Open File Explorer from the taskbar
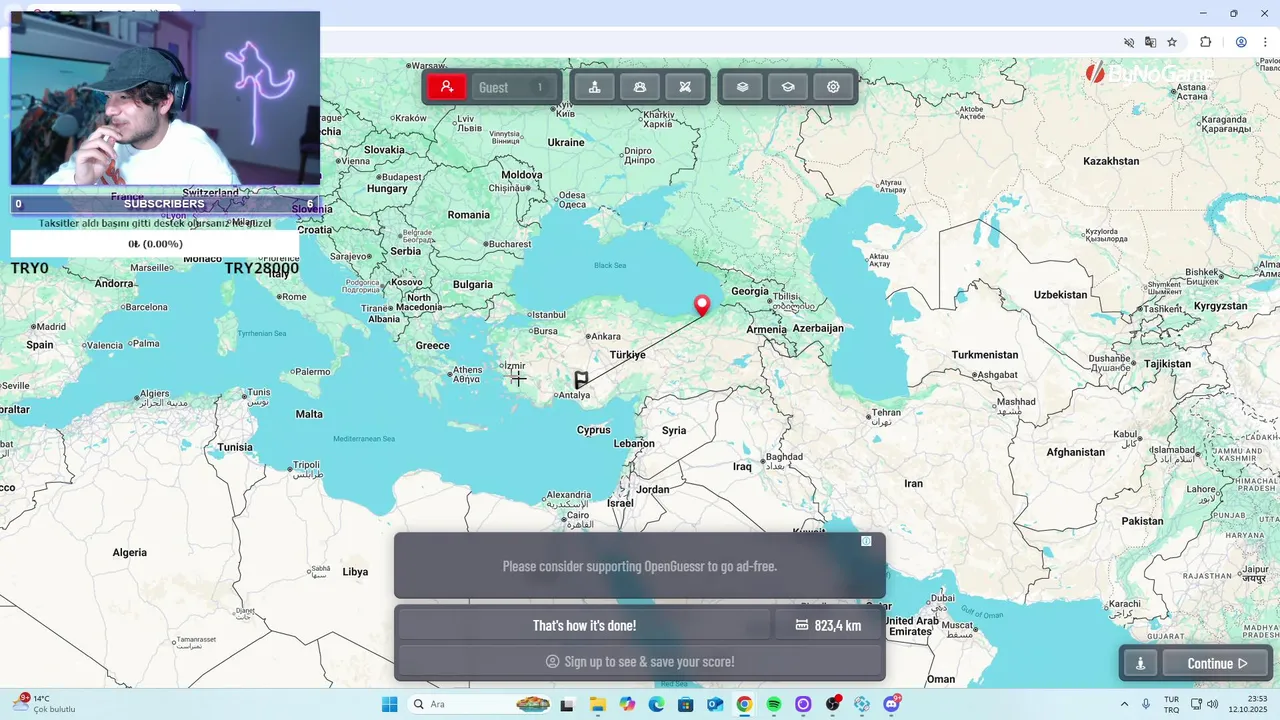 597,704
